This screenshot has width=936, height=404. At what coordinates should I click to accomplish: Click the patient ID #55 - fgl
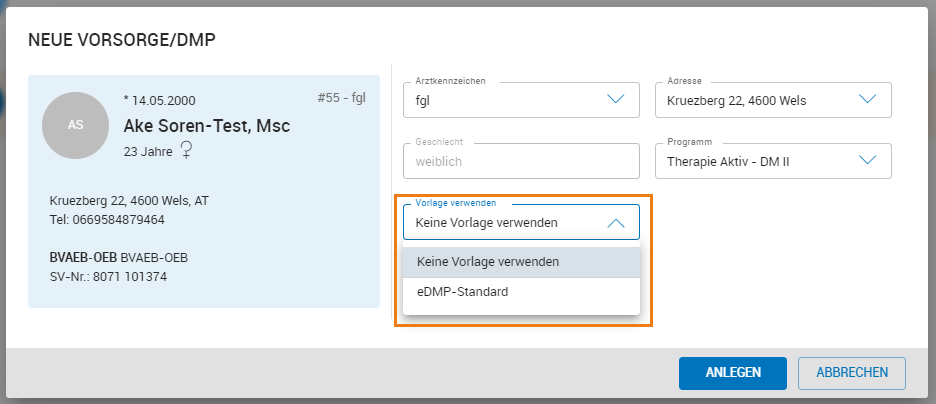click(342, 98)
